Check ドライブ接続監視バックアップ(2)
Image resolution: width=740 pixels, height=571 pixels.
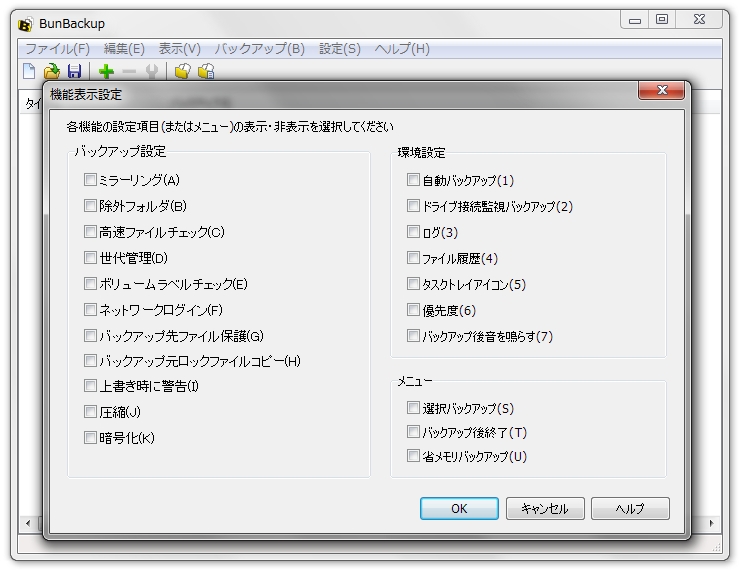pos(413,205)
